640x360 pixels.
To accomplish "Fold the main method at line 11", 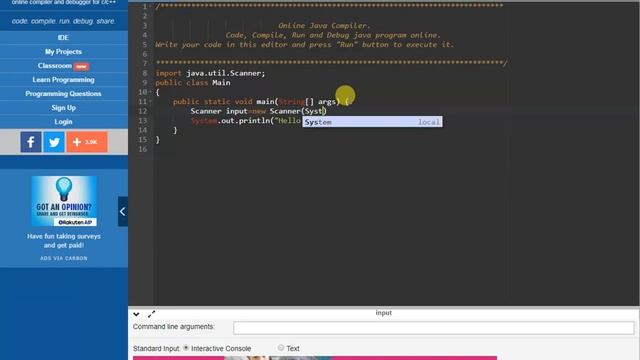I will (x=150, y=102).
